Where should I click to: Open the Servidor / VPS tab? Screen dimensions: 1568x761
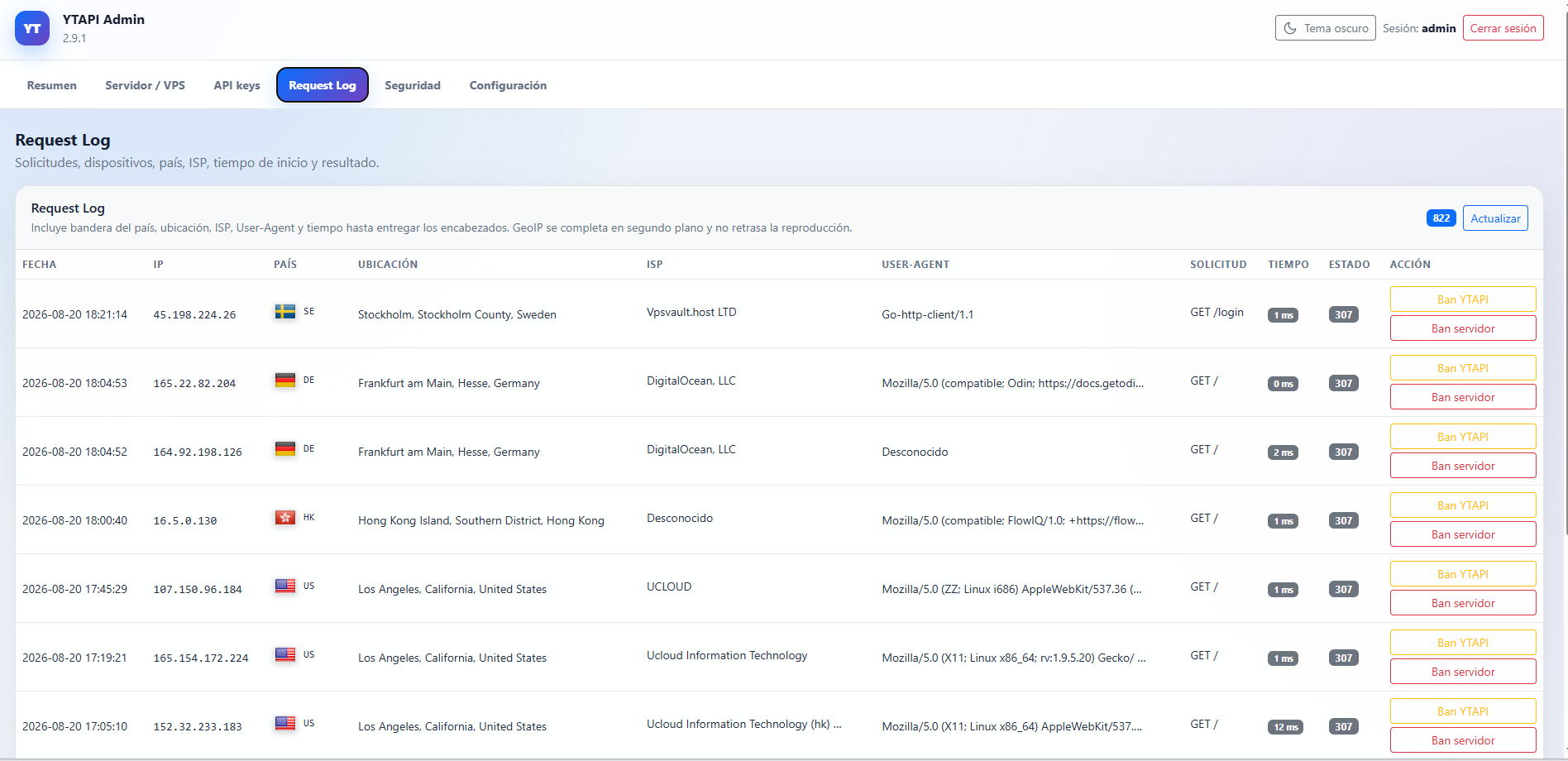146,85
